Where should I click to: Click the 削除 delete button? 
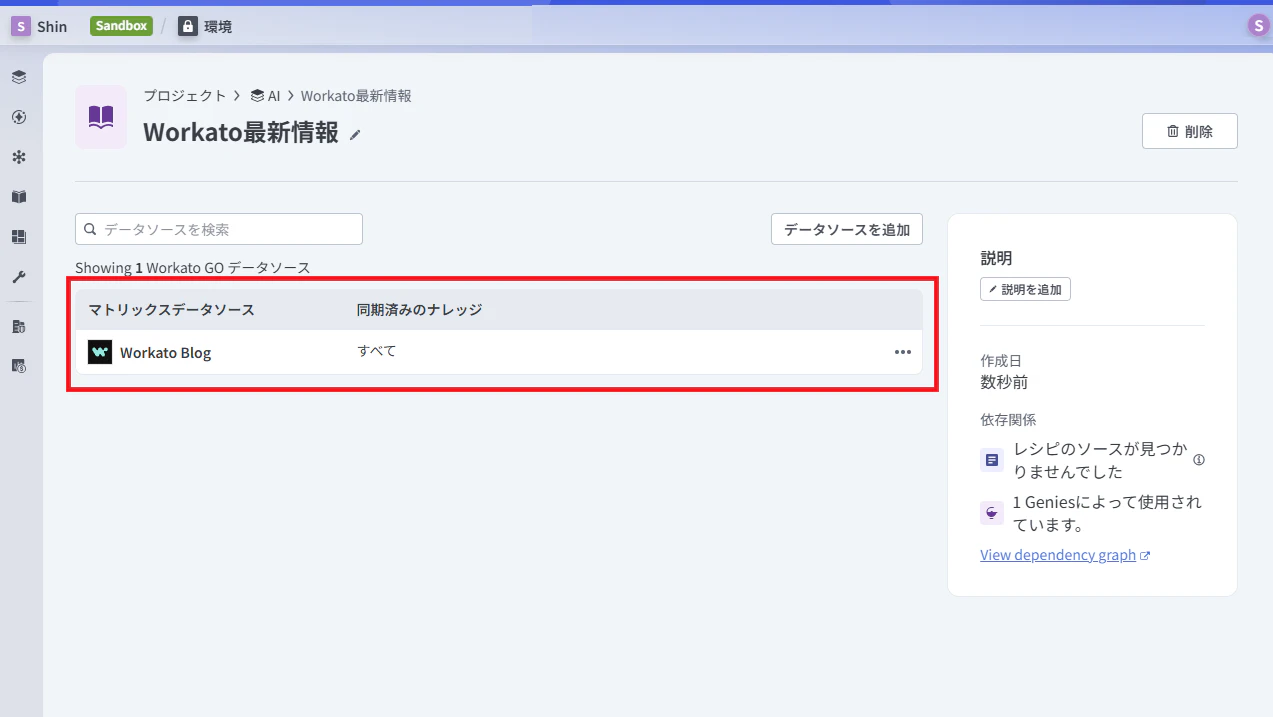(1190, 131)
